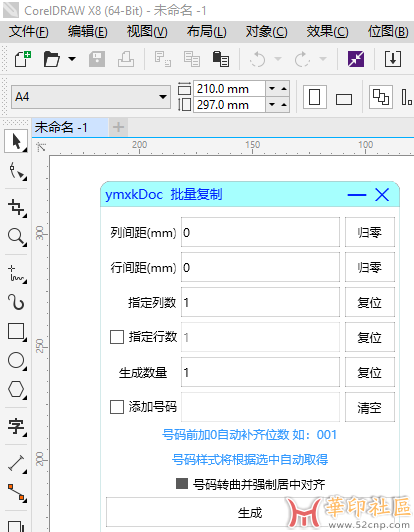Viewport: 414px width, 532px height.
Task: Click the Copy icon in toolbar
Action: [x=192, y=59]
